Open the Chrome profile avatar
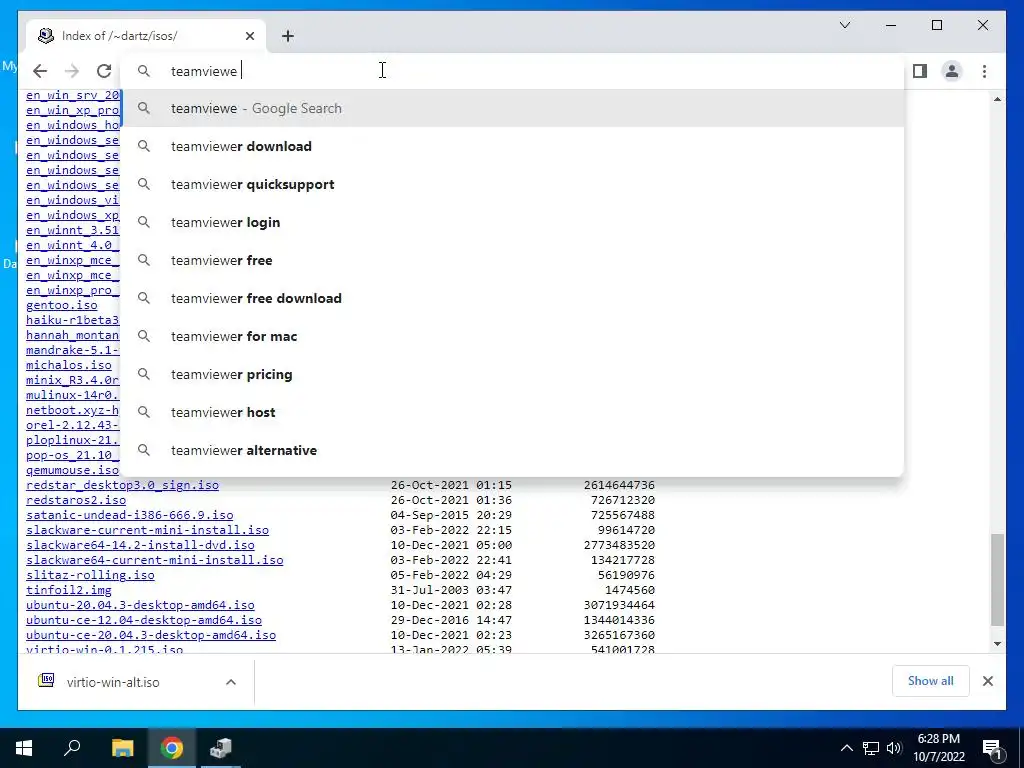This screenshot has width=1024, height=768. pyautogui.click(x=952, y=71)
